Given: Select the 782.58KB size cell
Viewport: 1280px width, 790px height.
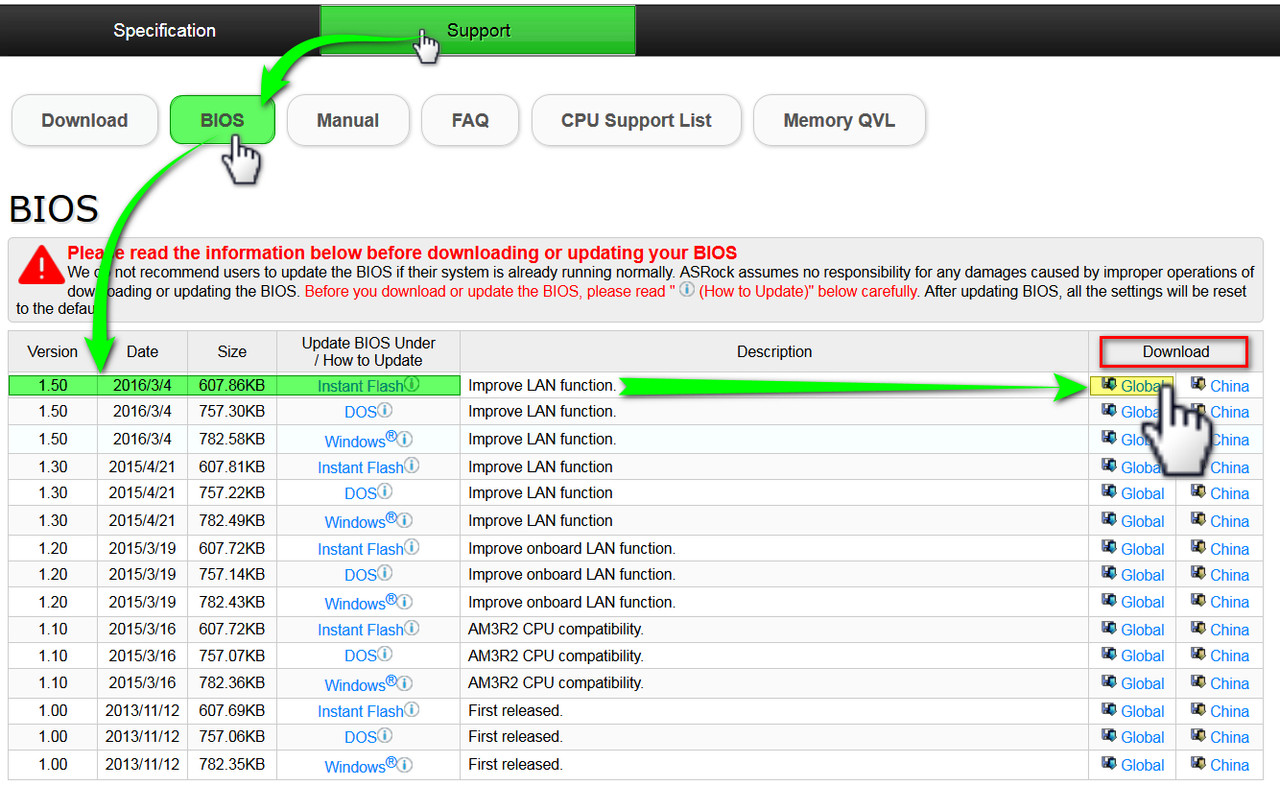Looking at the screenshot, I should (x=232, y=439).
